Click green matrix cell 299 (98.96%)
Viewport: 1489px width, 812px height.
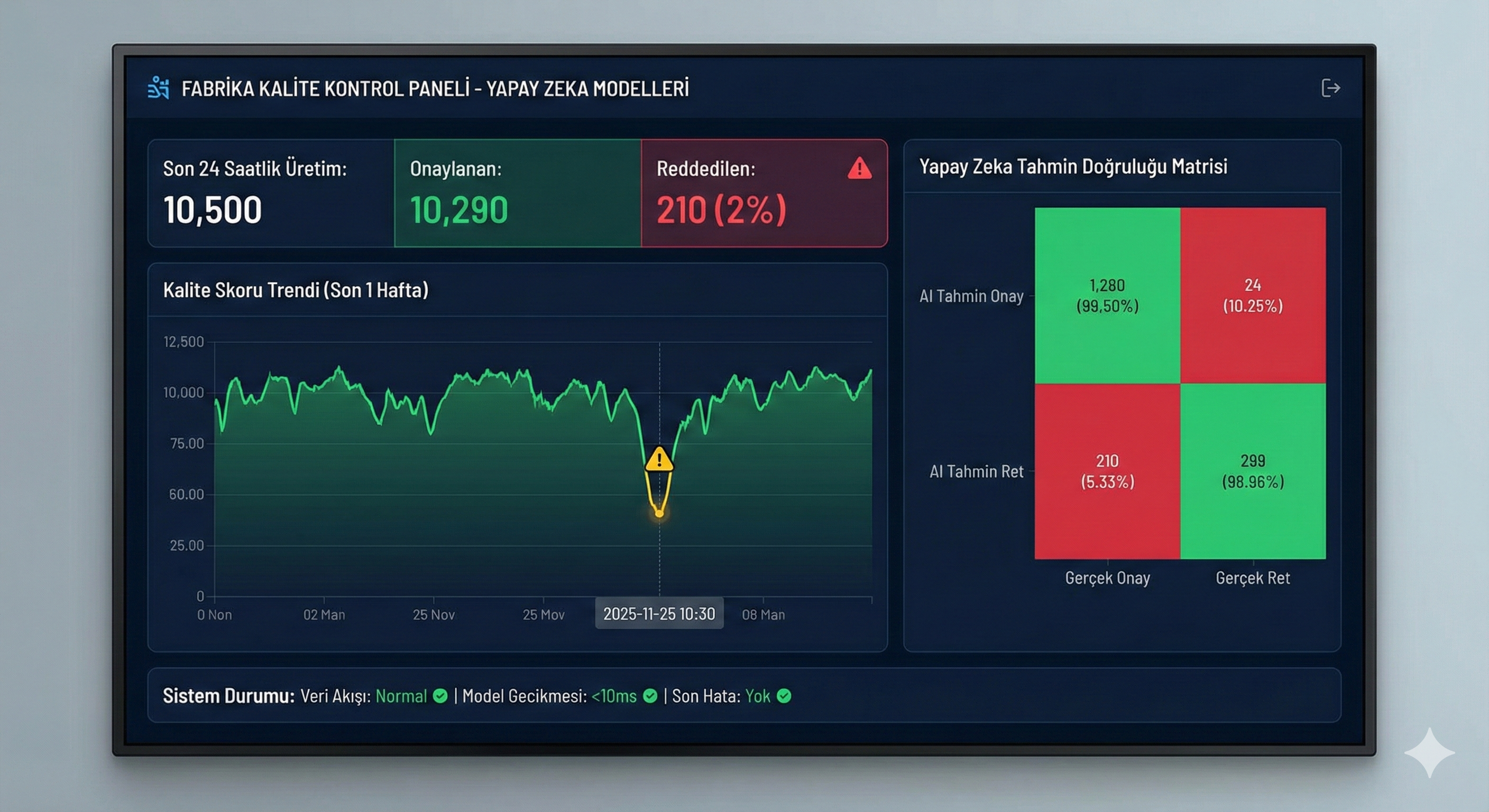pos(1253,471)
